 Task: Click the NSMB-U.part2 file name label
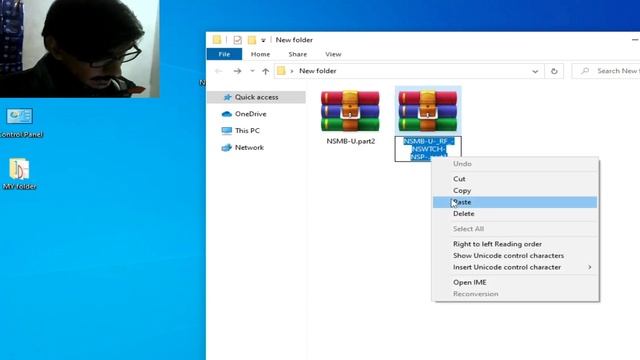tap(351, 141)
